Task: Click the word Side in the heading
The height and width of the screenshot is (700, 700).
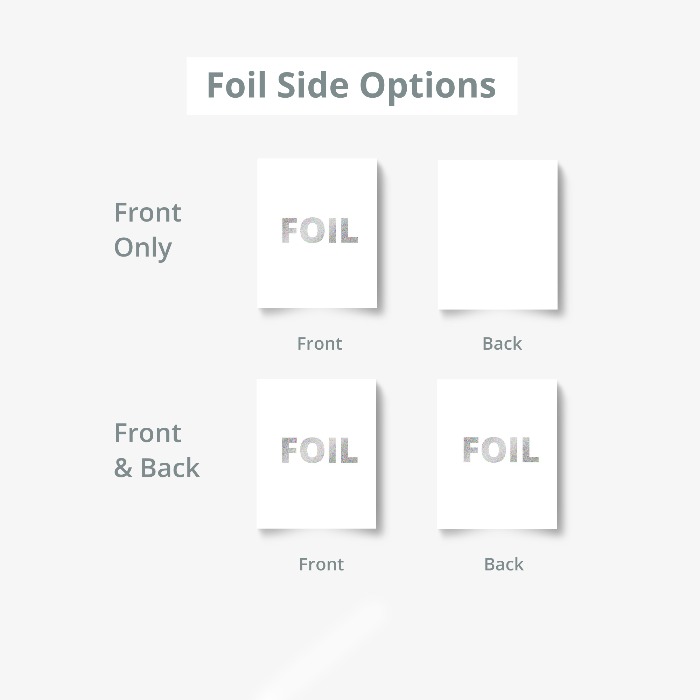Action: pos(312,85)
